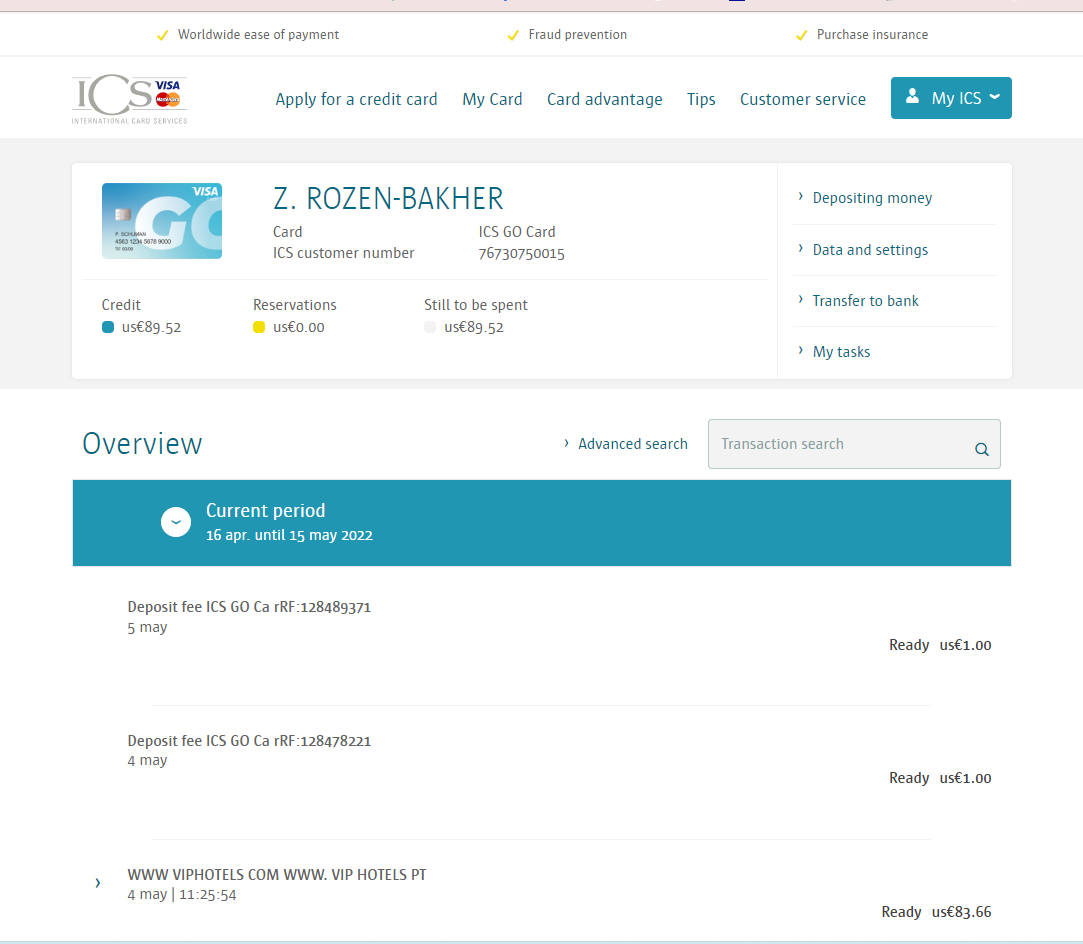1083x944 pixels.
Task: Open My tasks link
Action: 841,352
